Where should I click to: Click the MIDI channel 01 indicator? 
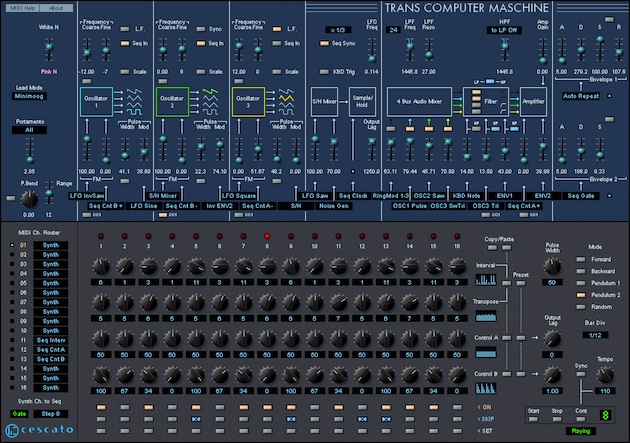click(12, 245)
